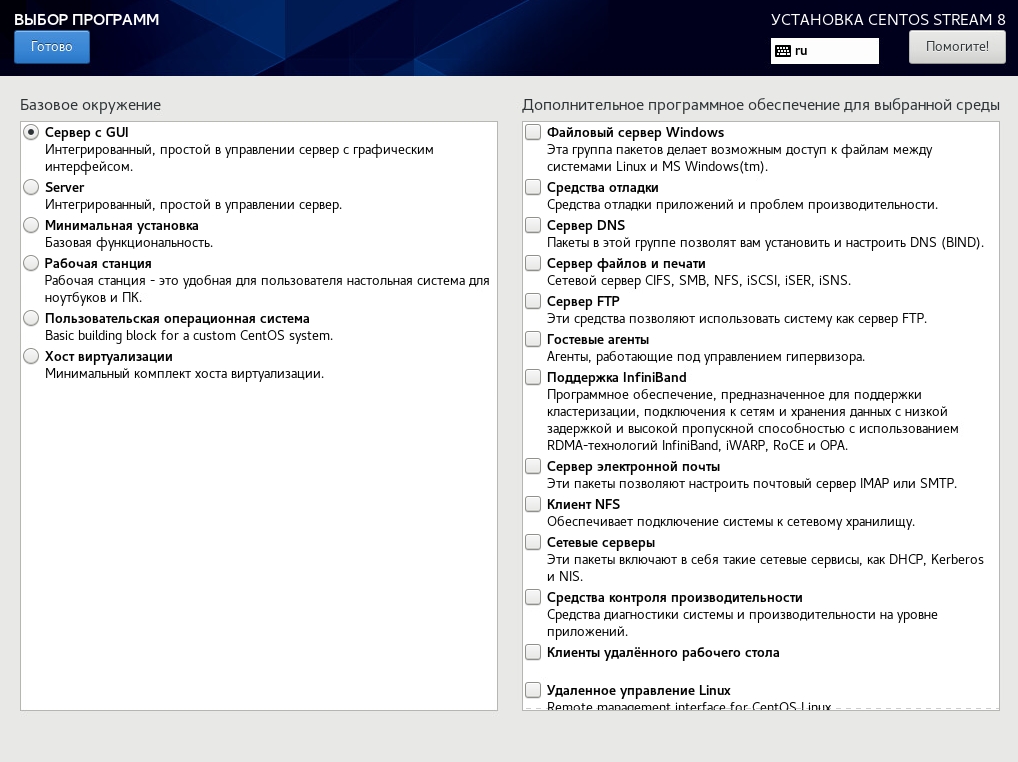Click the description 'Базовая функциональность.'
Viewport: 1018px width, 762px height.
click(x=129, y=243)
